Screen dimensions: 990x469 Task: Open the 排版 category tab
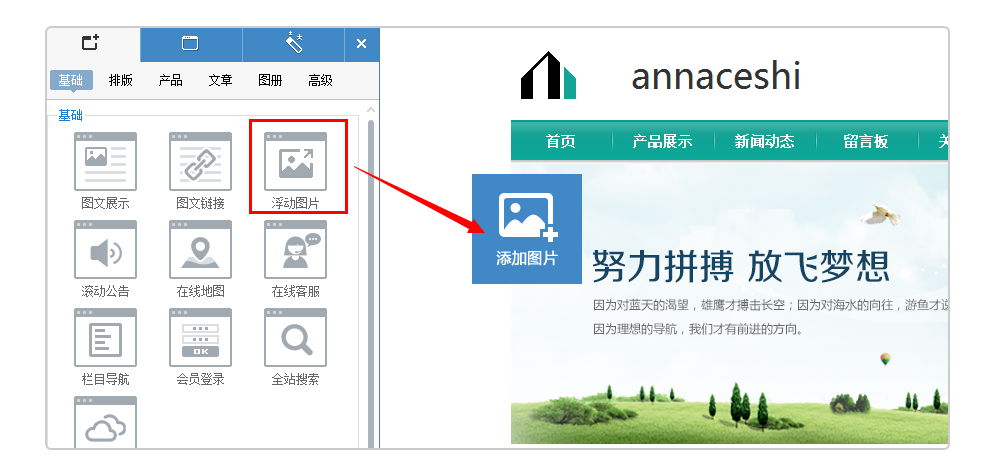click(121, 80)
